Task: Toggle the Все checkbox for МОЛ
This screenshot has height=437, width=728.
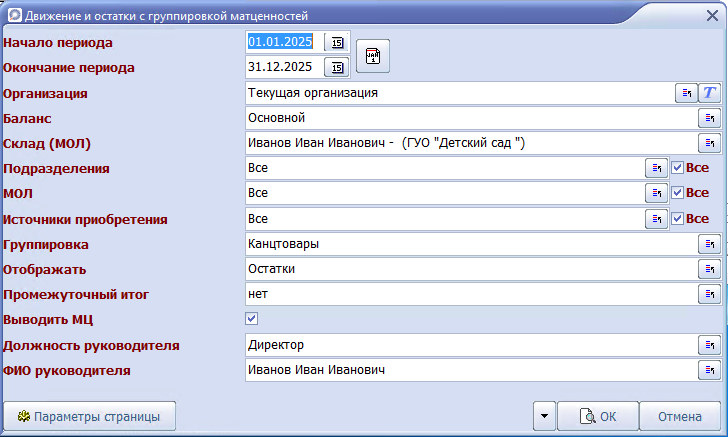Action: 677,193
